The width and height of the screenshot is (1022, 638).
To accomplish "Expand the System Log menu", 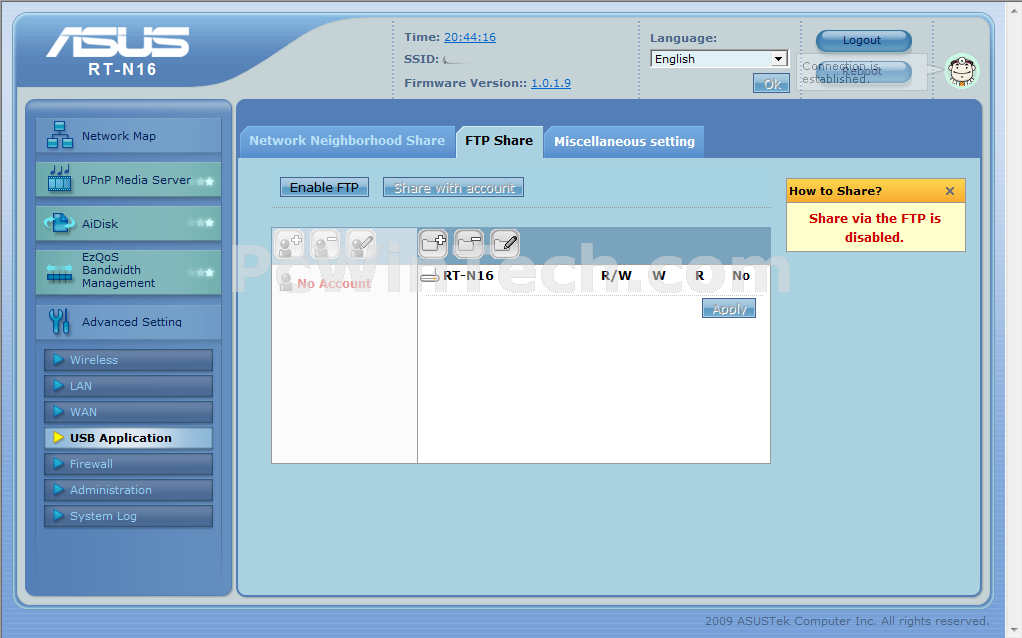I will [128, 516].
